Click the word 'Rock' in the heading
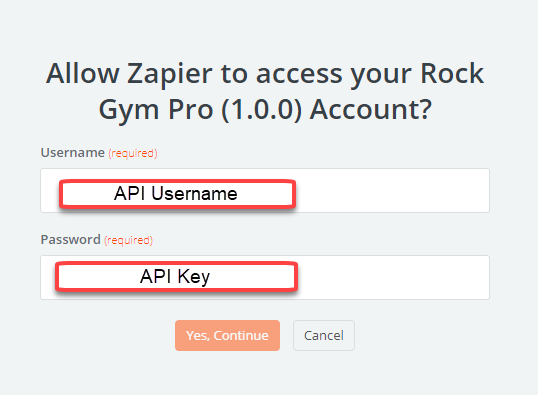The image size is (538, 395). point(452,73)
